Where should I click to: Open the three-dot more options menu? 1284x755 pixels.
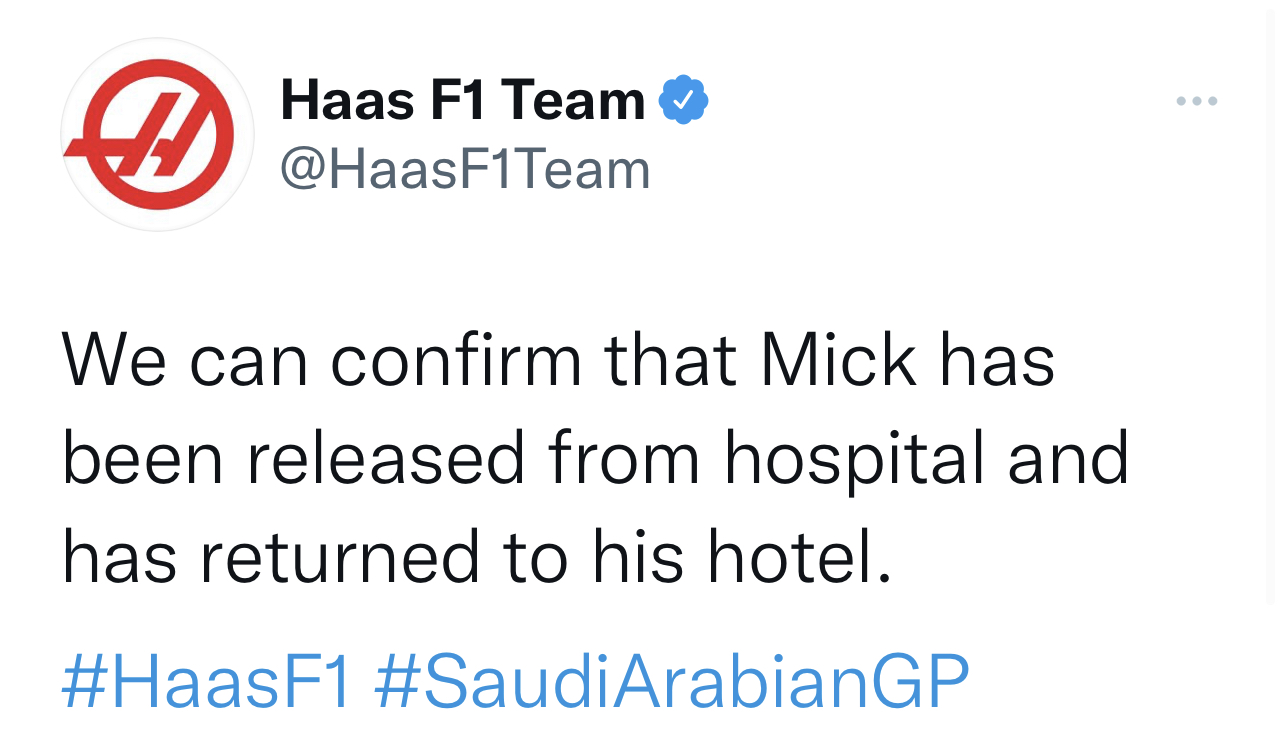point(1196,101)
